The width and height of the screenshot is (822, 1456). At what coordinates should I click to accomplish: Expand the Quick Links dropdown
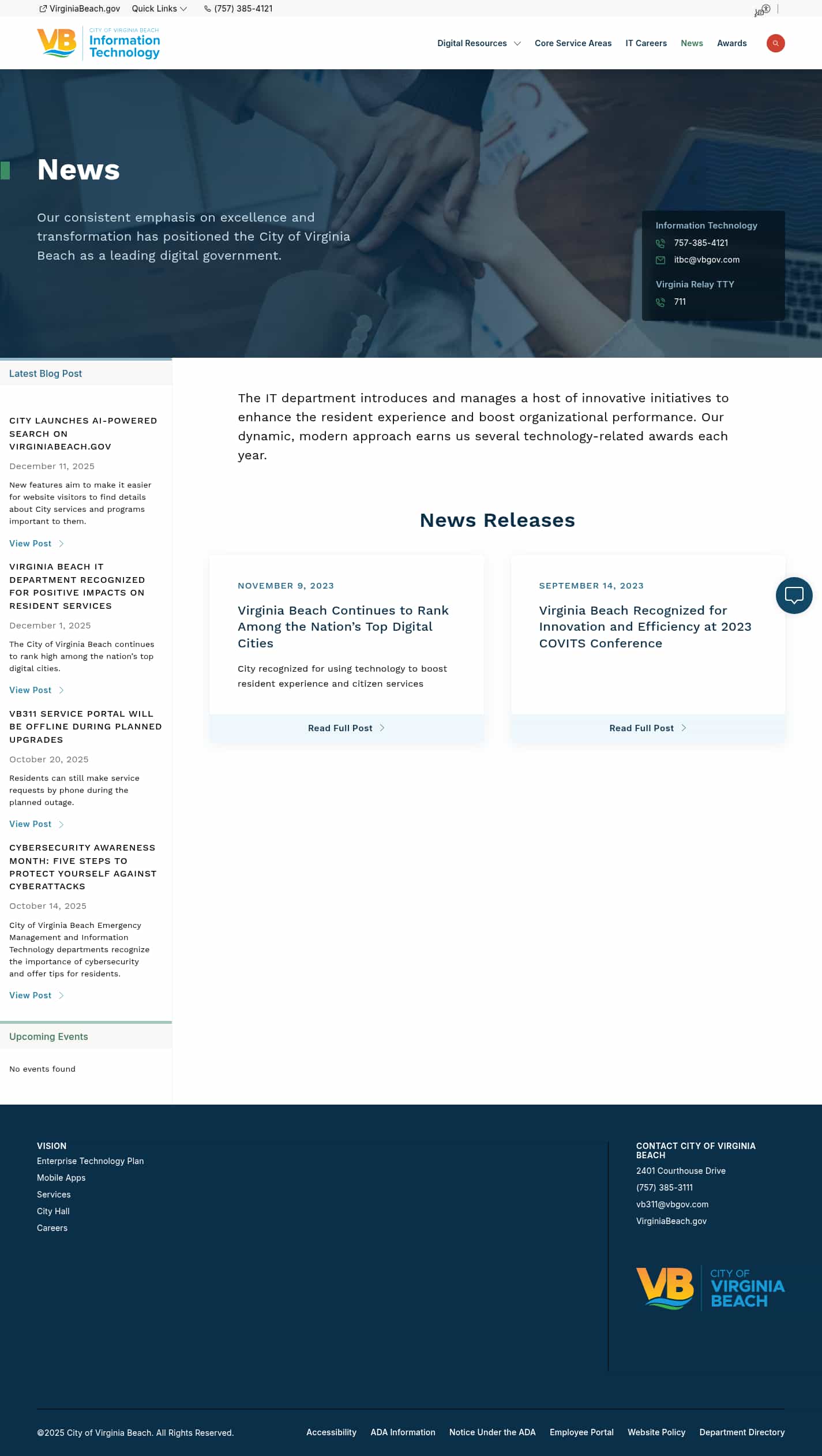(159, 9)
